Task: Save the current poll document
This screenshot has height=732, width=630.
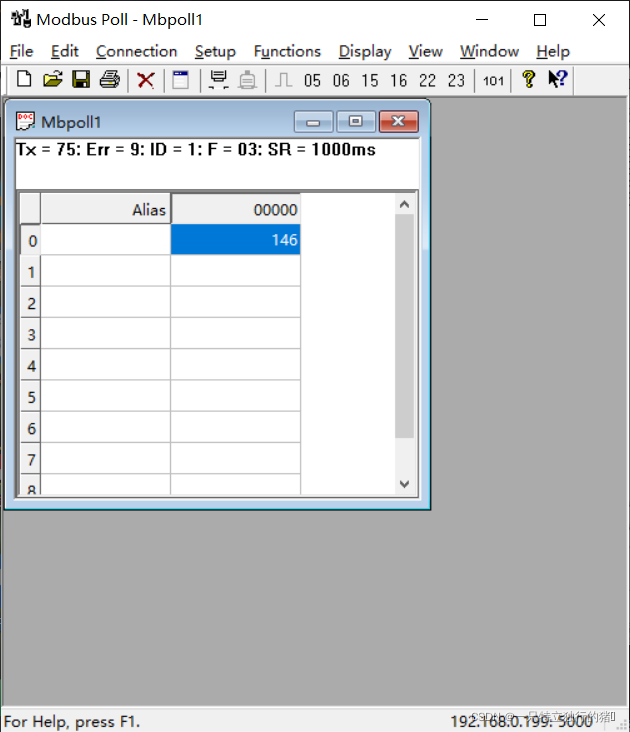Action: click(x=81, y=80)
